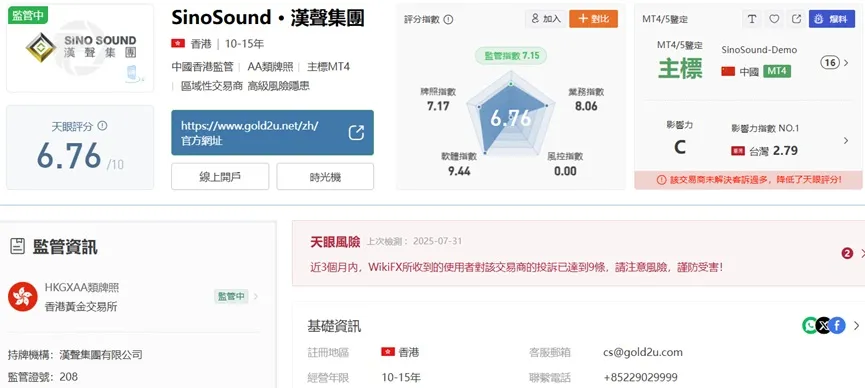Click the 時光機 button
Viewport: 865px width, 388px height.
click(x=325, y=177)
